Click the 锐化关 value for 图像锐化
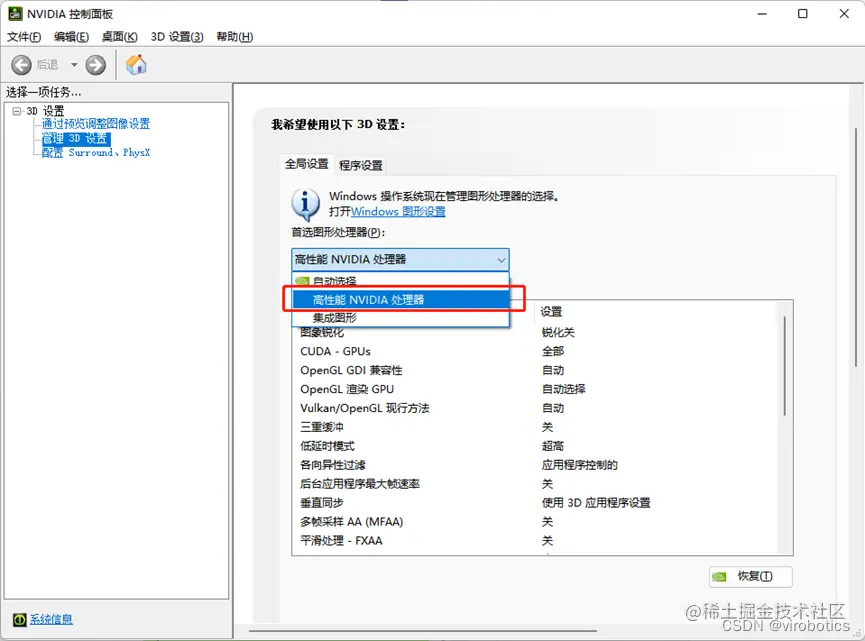The width and height of the screenshot is (865, 641). click(x=558, y=332)
